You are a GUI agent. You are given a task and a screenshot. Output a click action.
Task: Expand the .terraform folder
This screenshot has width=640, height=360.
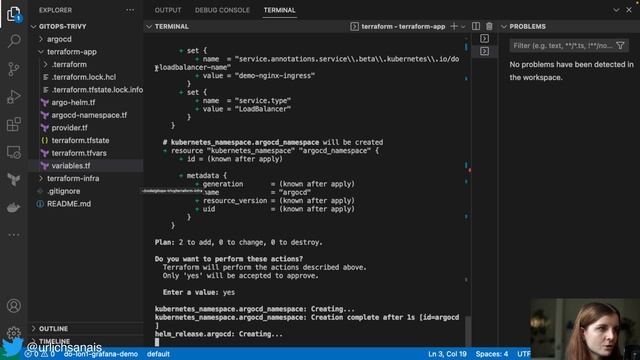coord(69,64)
